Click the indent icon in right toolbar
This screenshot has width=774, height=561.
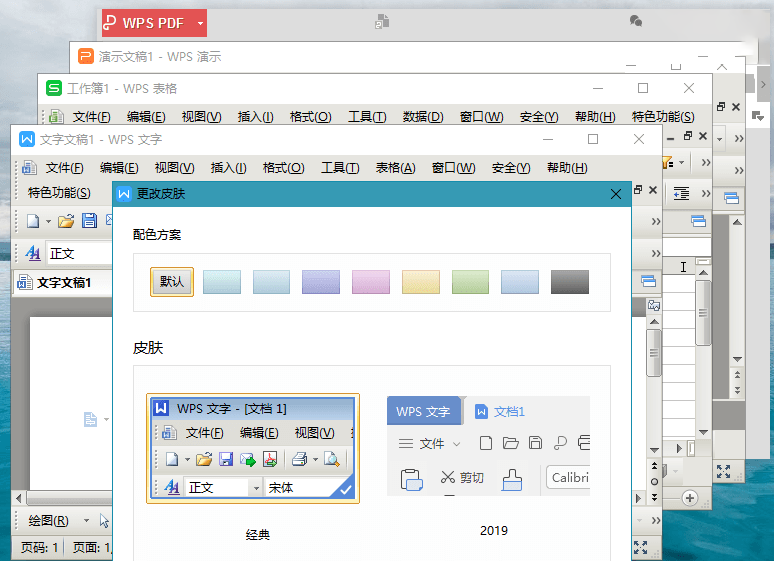681,193
